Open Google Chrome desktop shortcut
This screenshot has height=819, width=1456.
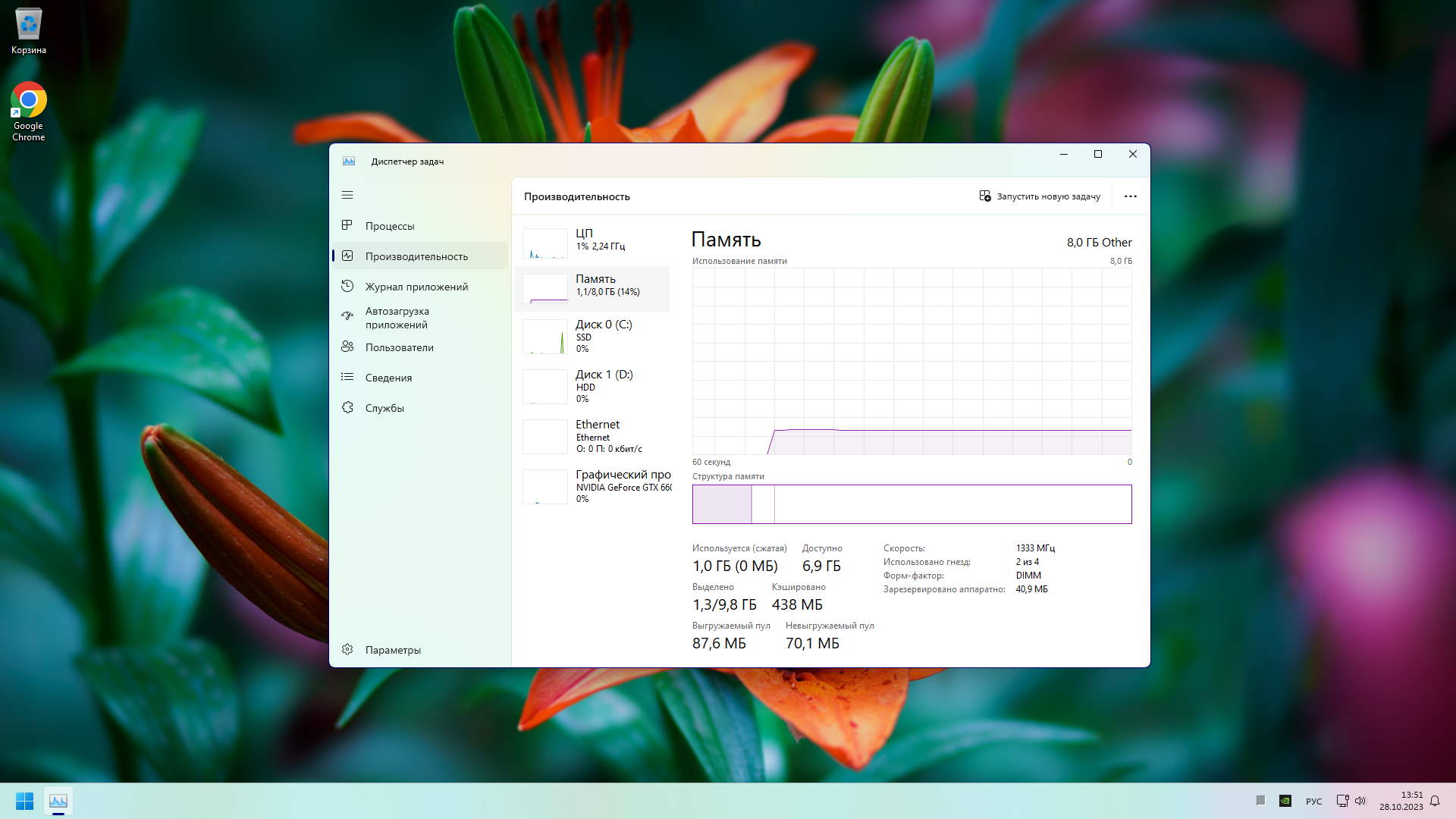[28, 111]
